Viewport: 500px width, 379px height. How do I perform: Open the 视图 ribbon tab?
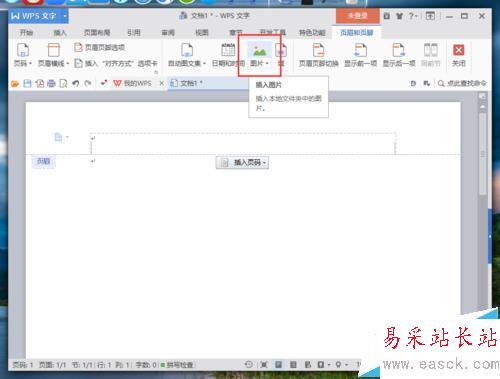point(202,32)
